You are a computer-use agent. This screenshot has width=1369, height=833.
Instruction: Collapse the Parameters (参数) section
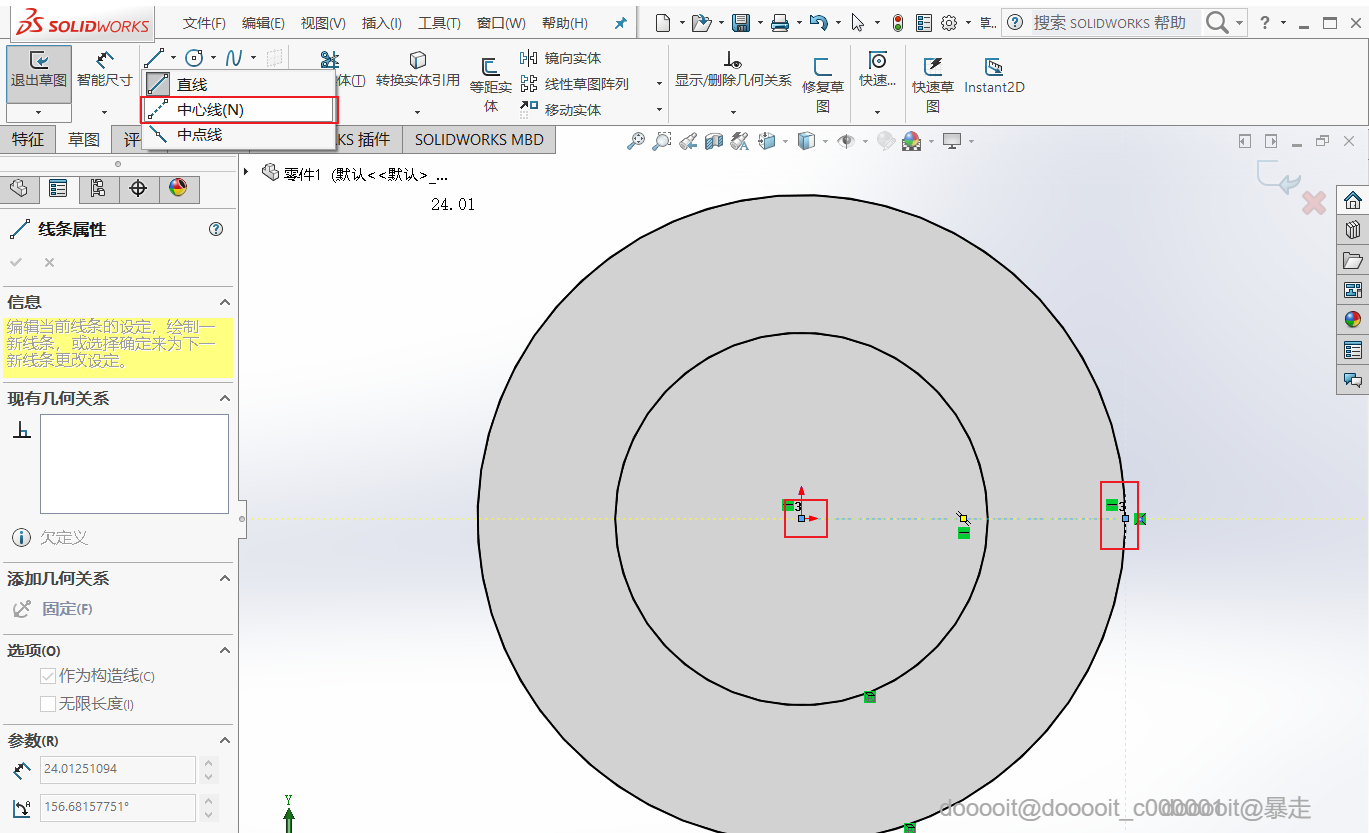pos(225,741)
